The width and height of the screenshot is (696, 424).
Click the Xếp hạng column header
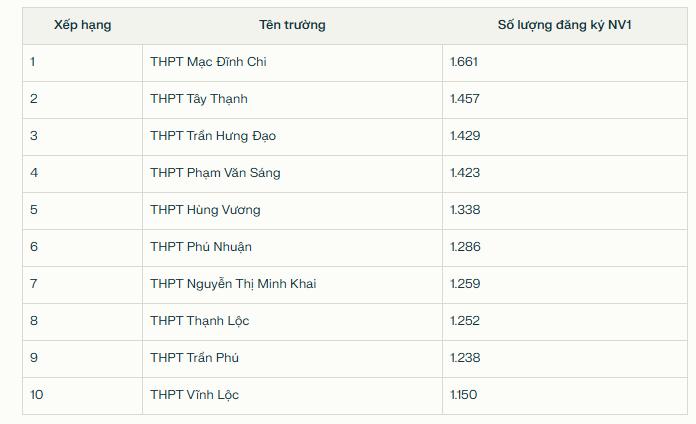pos(83,25)
